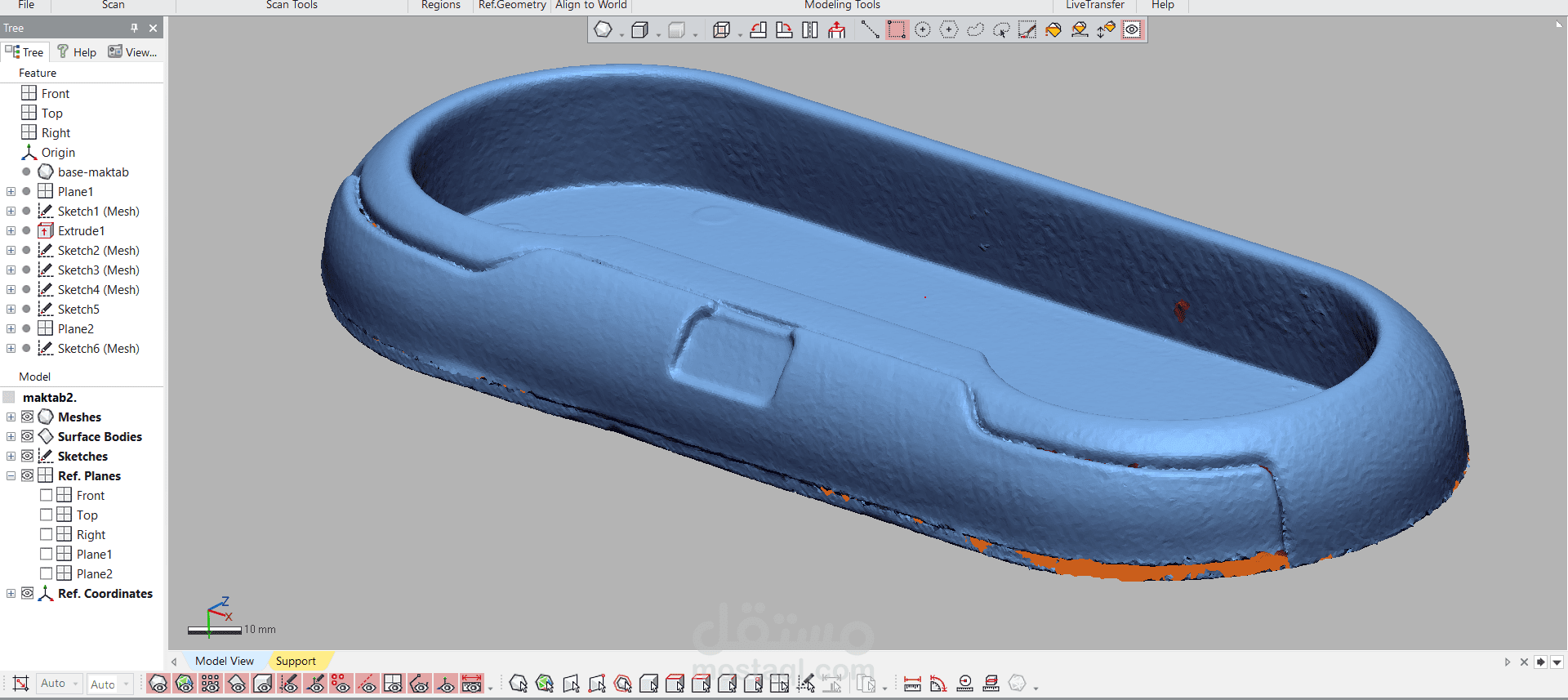Viewport: 1568px width, 700px height.
Task: Expand the Extrude1 feature node
Action: coord(11,230)
